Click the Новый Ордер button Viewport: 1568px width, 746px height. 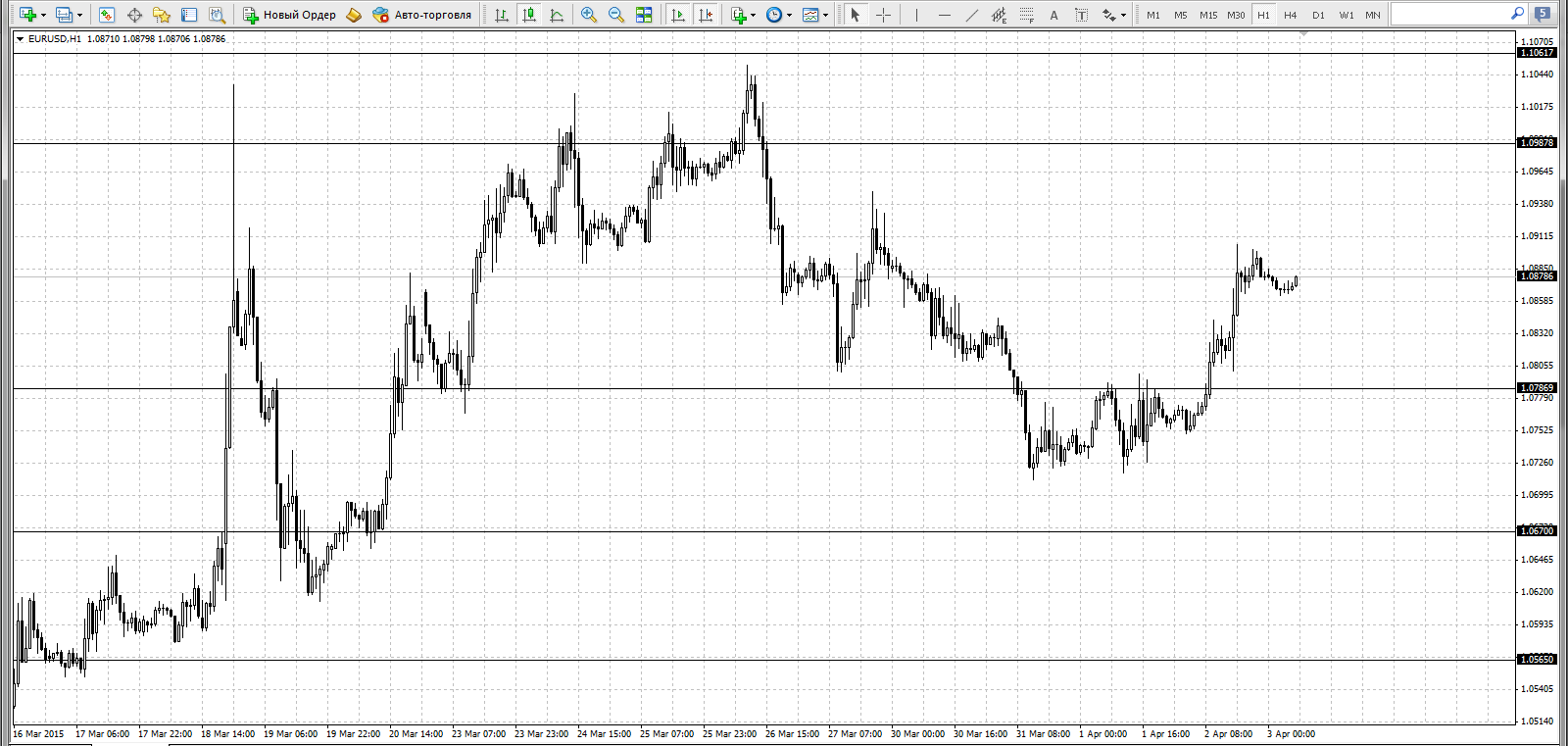(x=290, y=15)
